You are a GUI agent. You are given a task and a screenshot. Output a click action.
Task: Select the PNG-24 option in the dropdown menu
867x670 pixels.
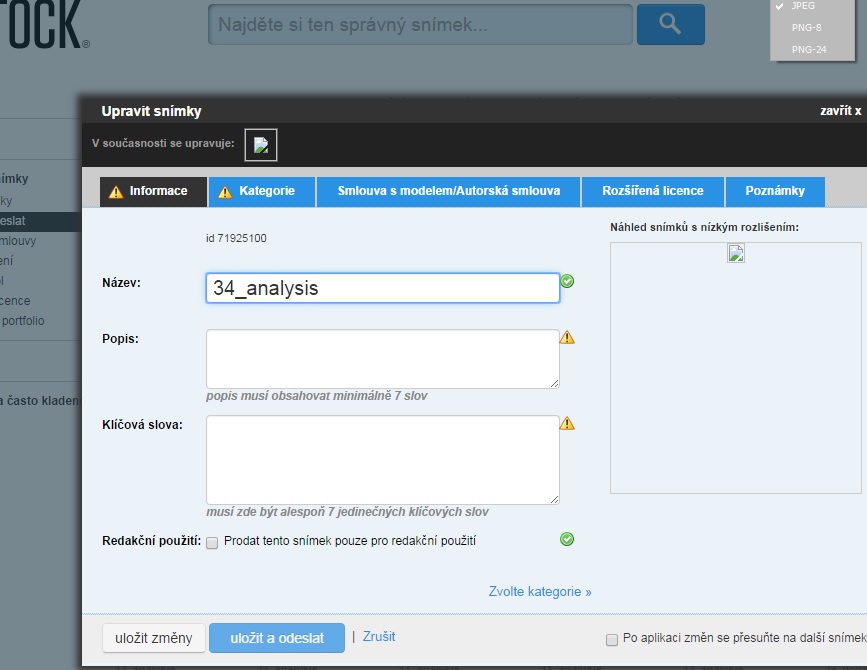(x=809, y=50)
